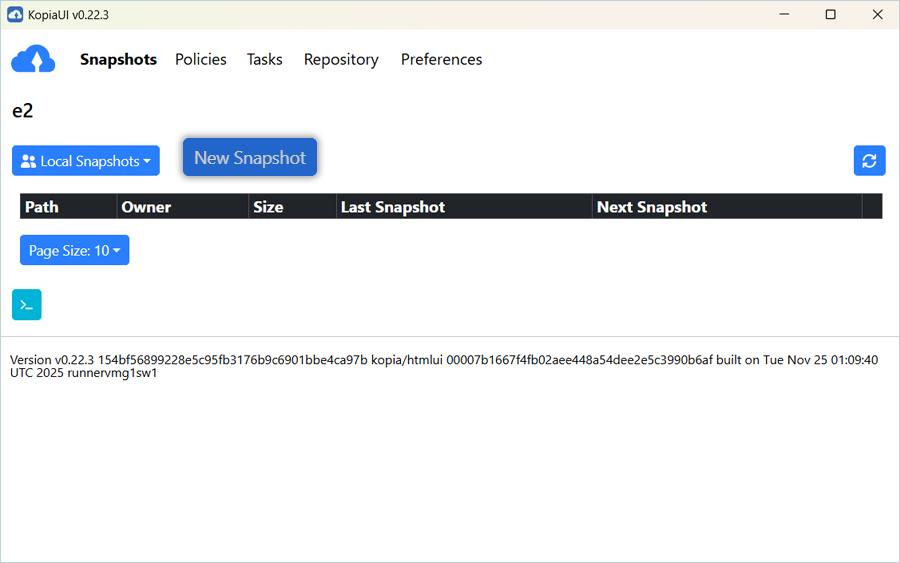The width and height of the screenshot is (900, 563).
Task: Open the Local Snapshots dropdown
Action: 86,161
